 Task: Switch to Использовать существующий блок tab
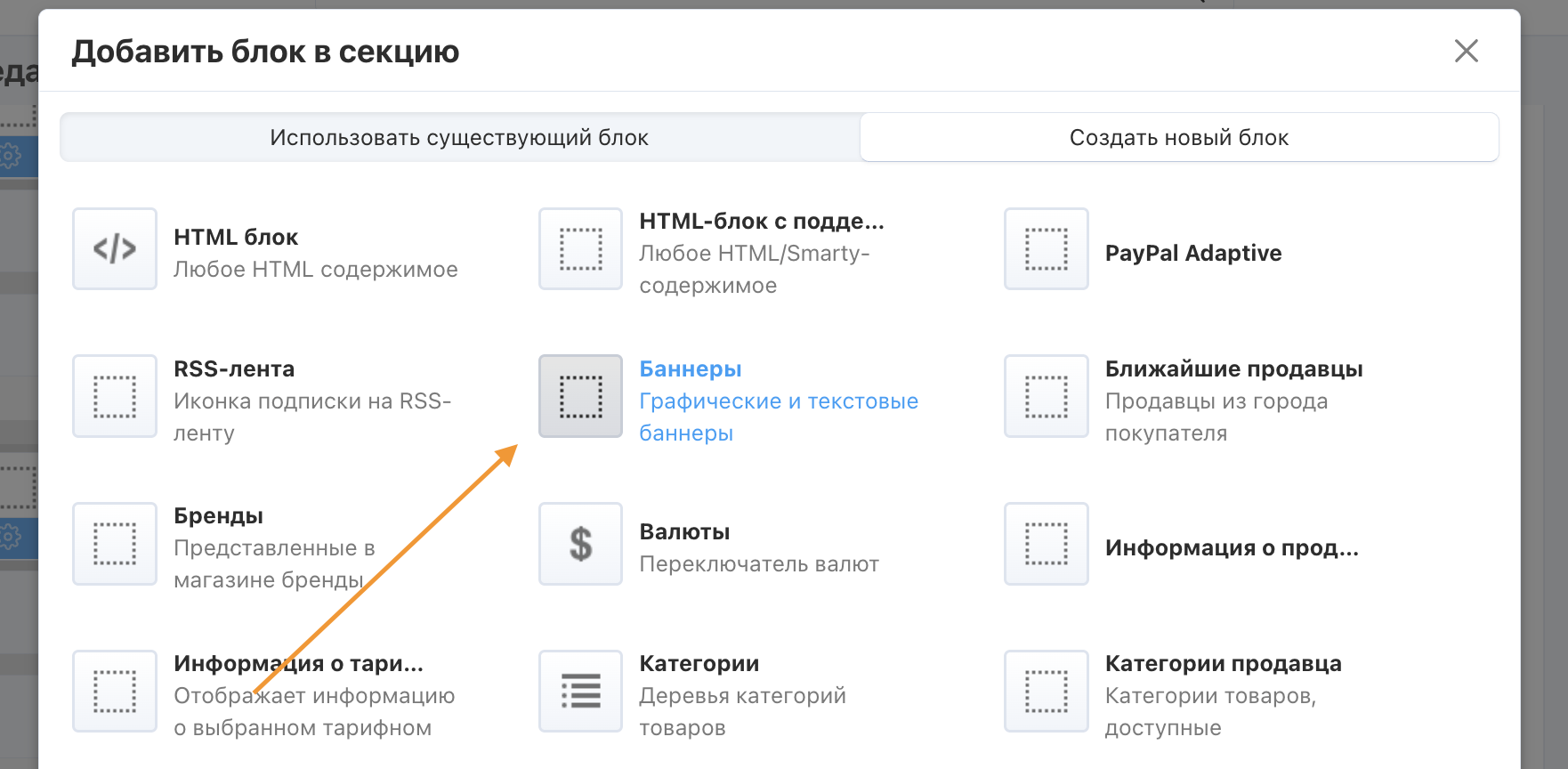[x=459, y=138]
